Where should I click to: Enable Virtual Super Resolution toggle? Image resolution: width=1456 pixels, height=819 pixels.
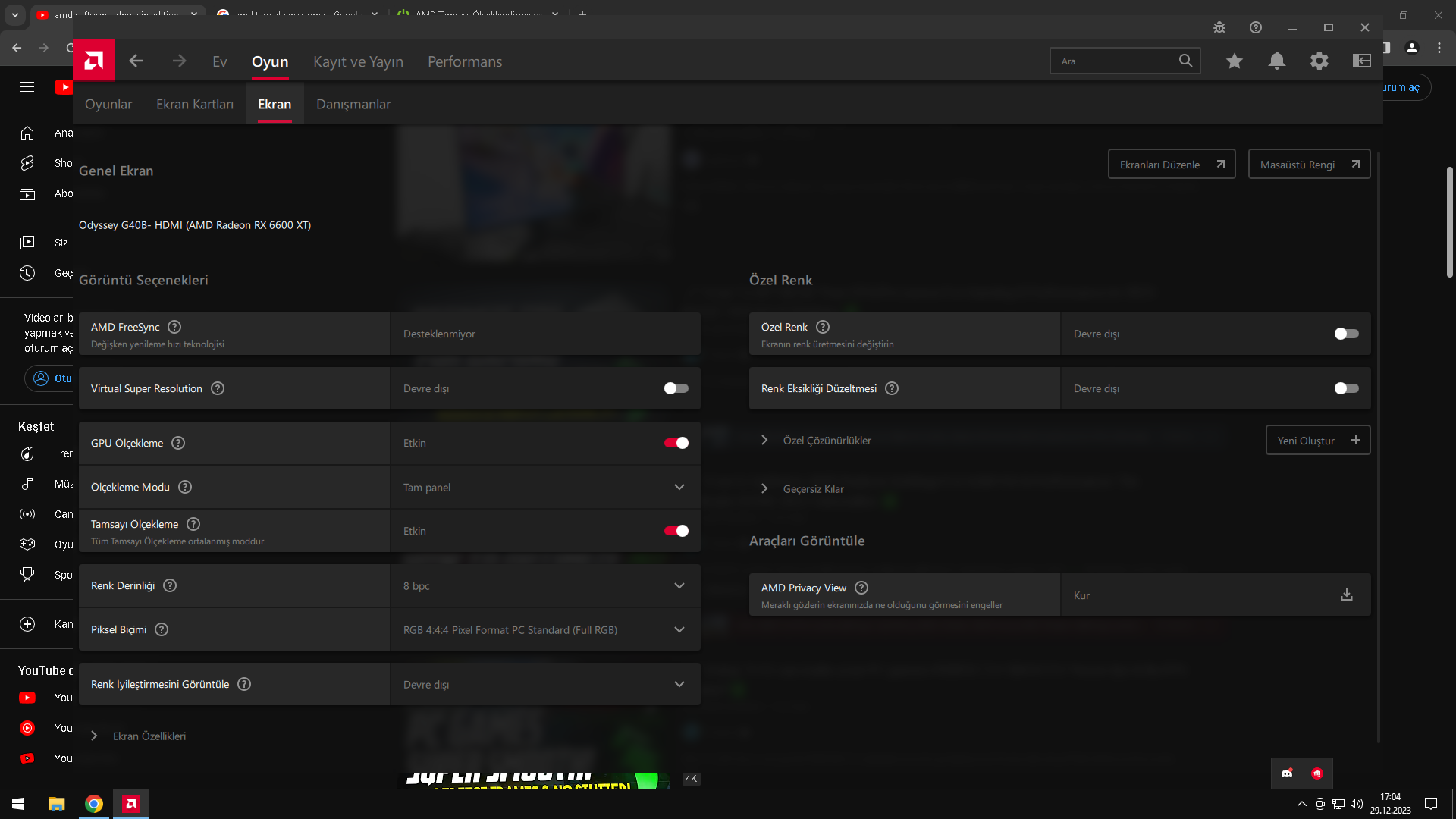pyautogui.click(x=676, y=388)
